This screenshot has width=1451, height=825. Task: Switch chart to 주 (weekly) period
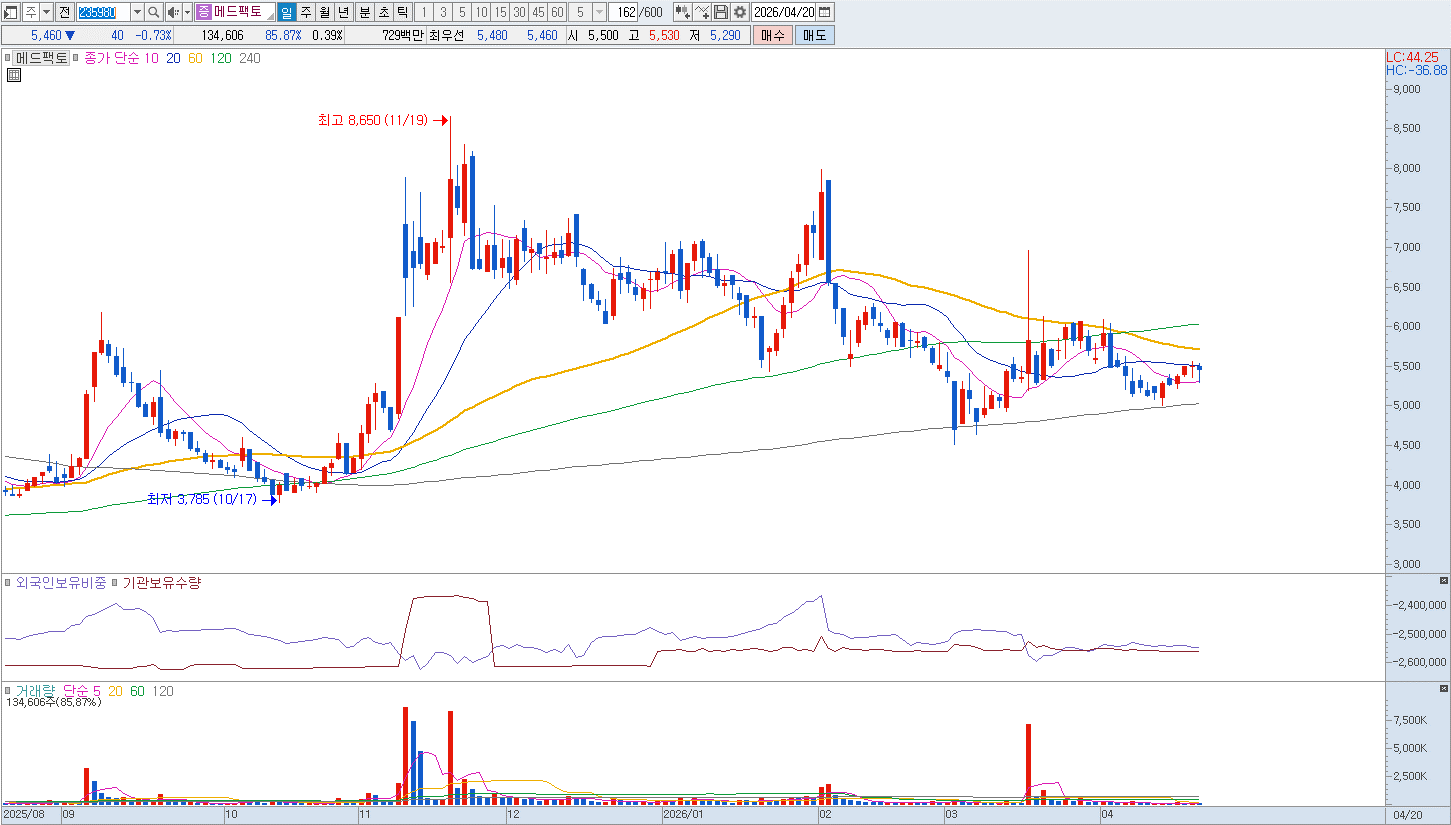(x=306, y=12)
